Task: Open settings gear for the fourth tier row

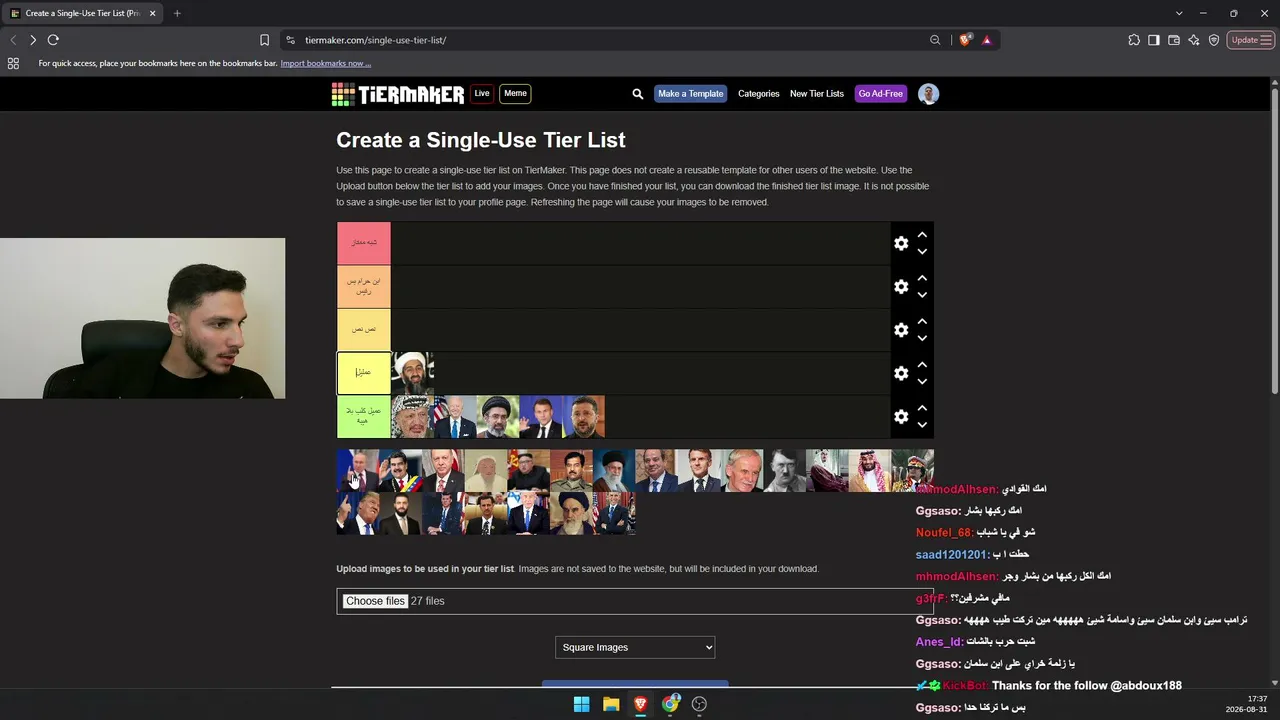Action: point(901,373)
